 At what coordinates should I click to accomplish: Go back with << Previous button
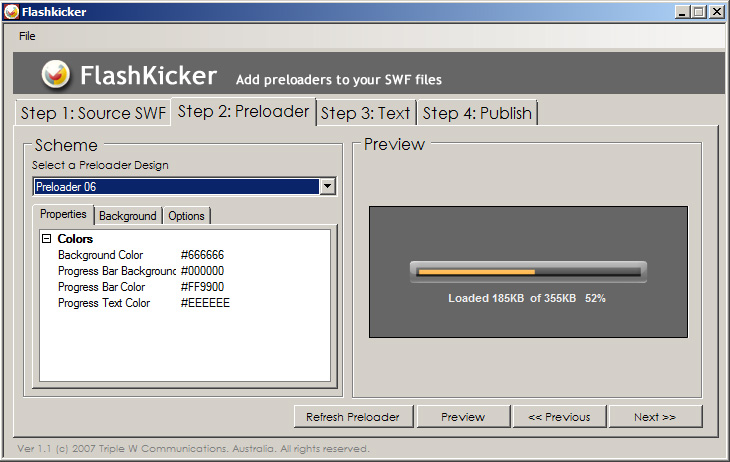pyautogui.click(x=559, y=417)
